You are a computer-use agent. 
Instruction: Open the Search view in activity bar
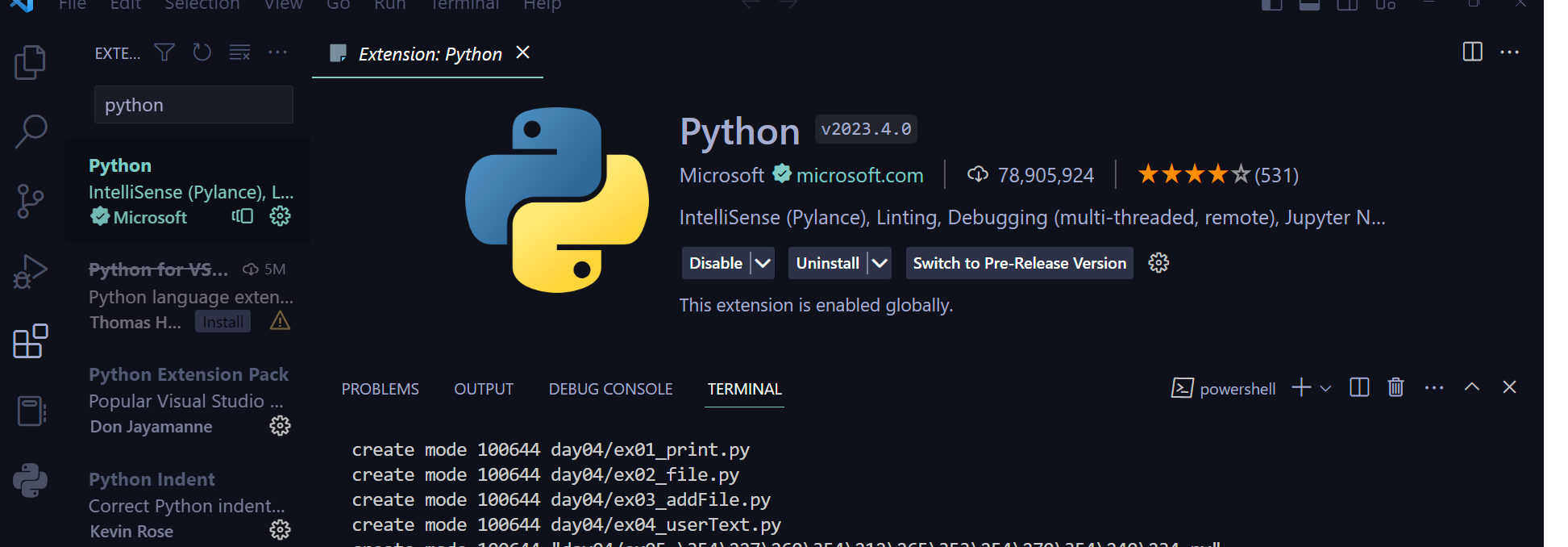pos(31,132)
